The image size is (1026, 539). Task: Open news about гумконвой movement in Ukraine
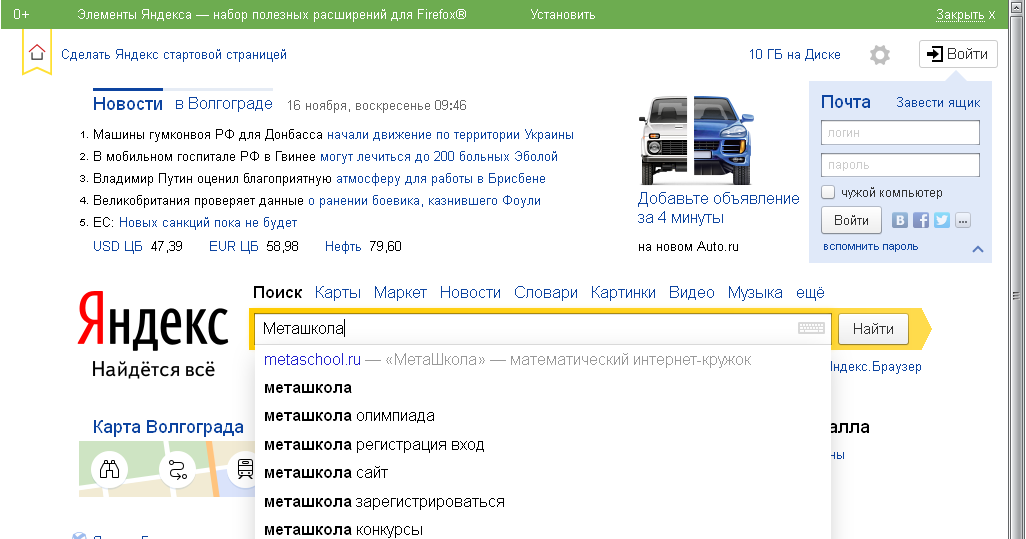(x=450, y=135)
